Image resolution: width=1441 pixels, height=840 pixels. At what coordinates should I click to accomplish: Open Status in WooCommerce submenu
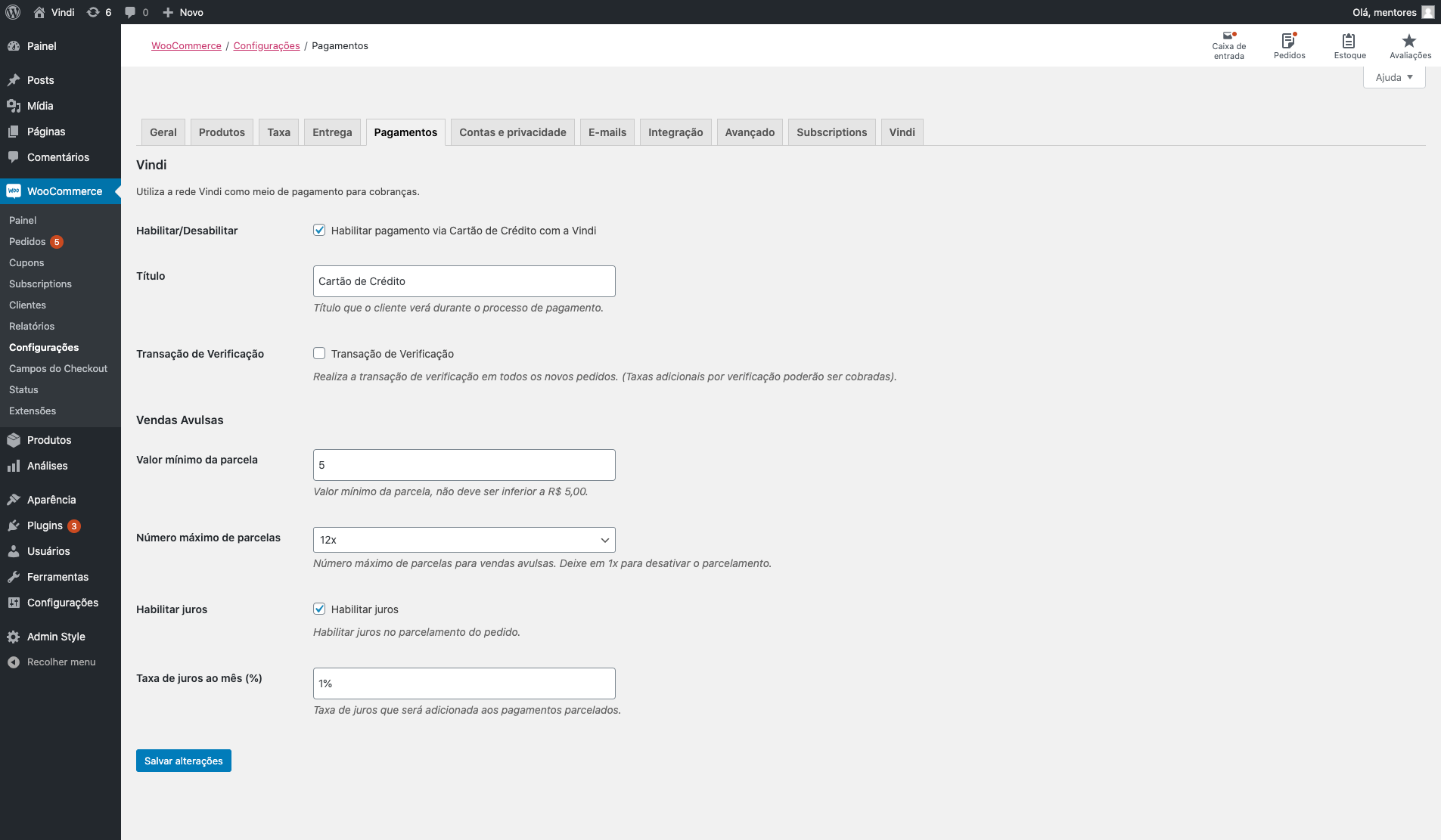click(23, 389)
